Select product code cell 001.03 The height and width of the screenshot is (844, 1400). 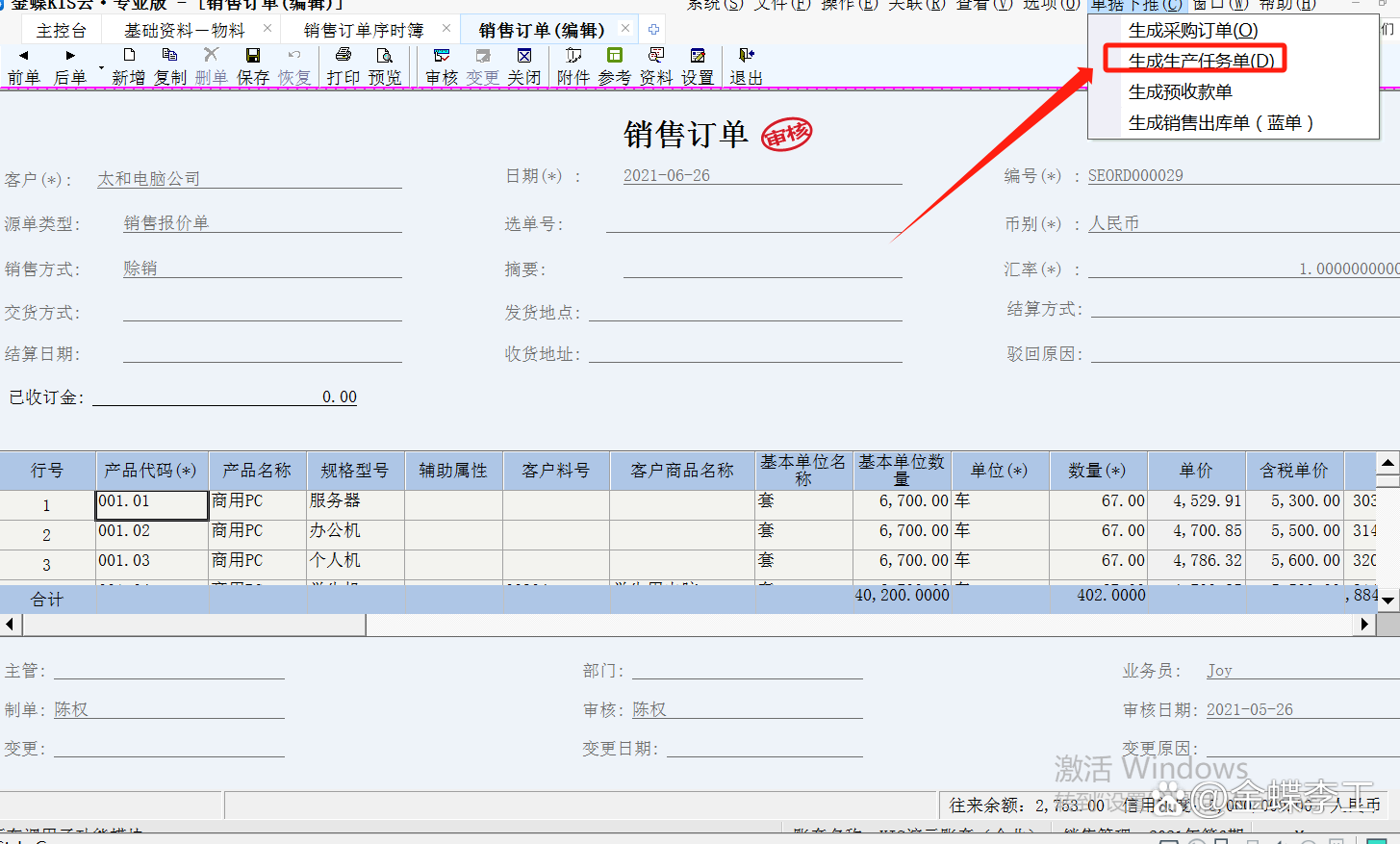[152, 564]
